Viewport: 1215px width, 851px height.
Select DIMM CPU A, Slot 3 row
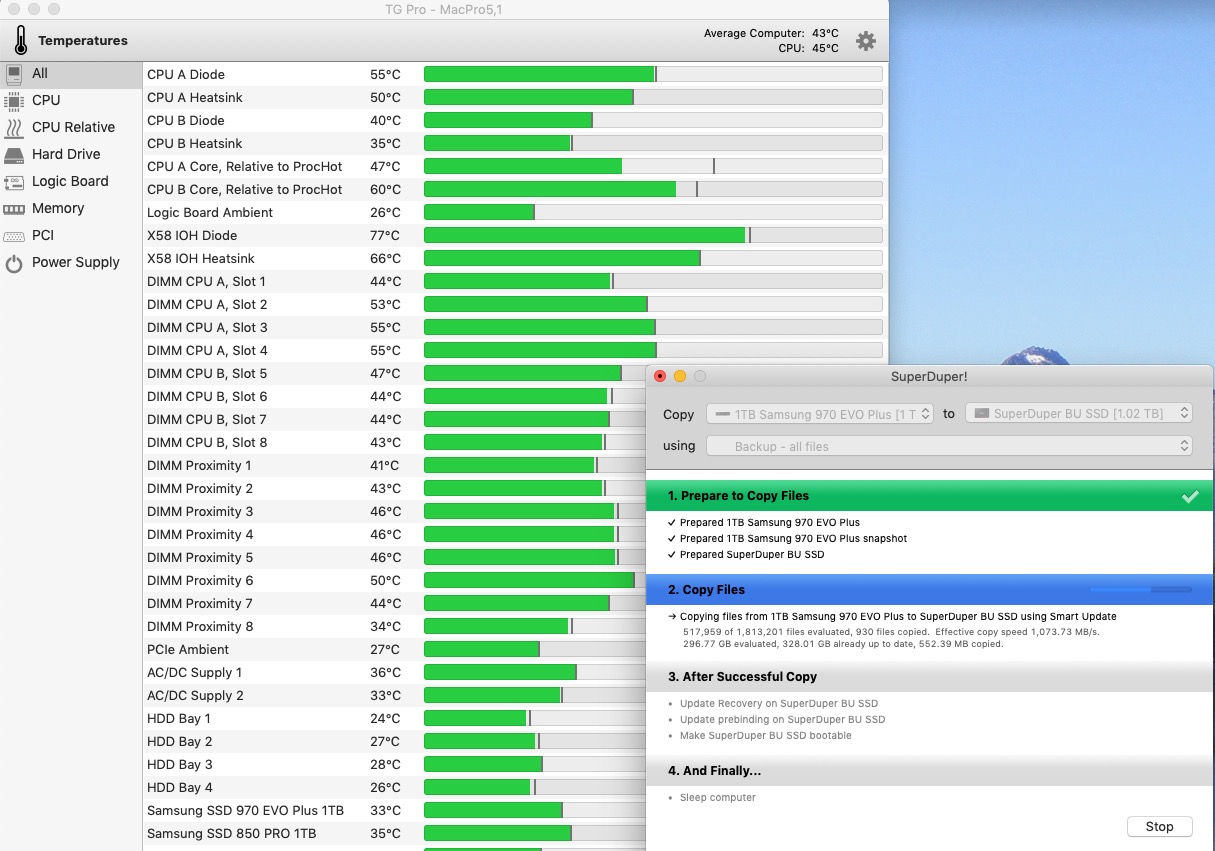click(x=515, y=327)
